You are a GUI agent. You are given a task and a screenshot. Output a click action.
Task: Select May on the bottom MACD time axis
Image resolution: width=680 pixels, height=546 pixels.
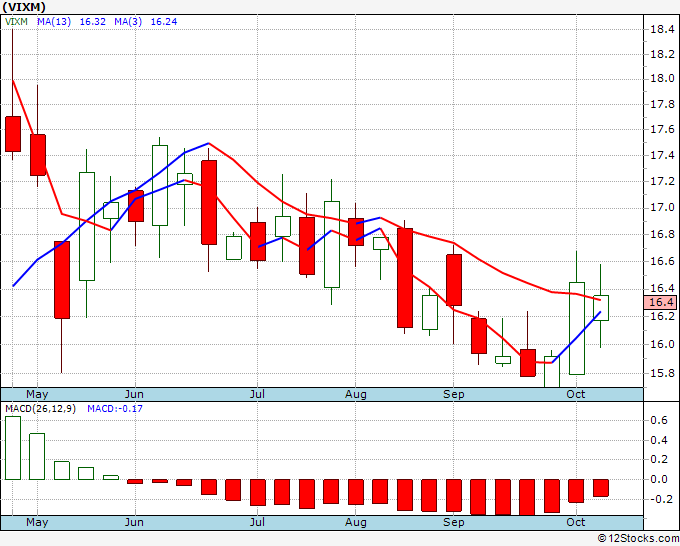[37, 522]
